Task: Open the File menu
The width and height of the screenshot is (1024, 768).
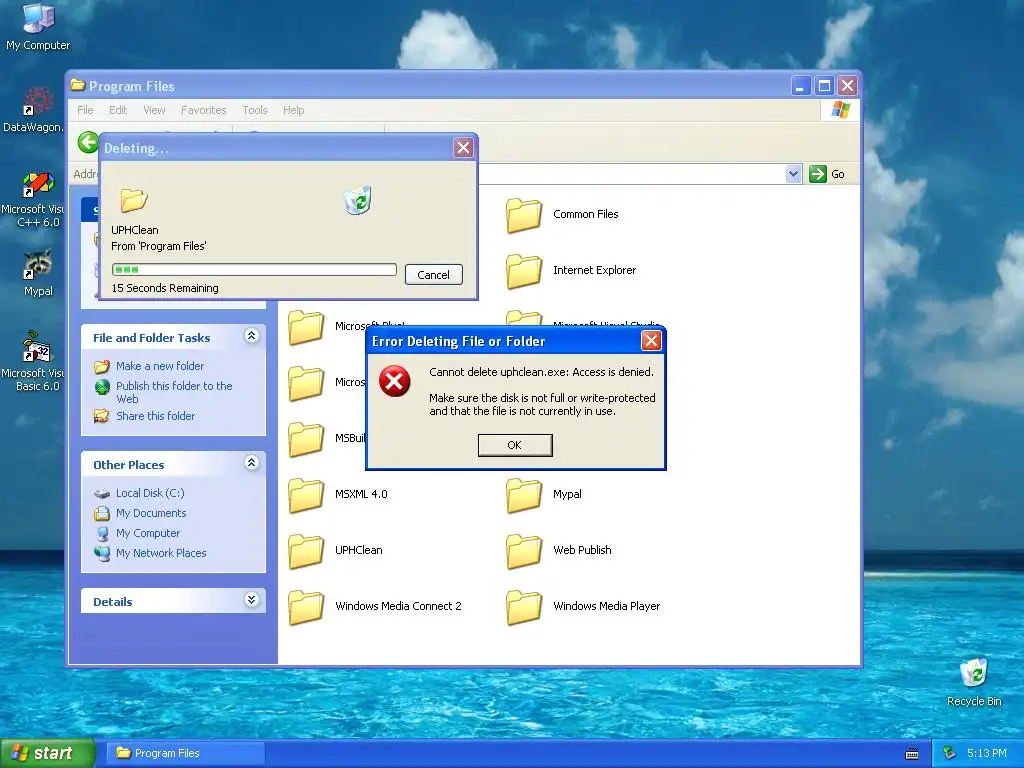Action: (x=85, y=110)
